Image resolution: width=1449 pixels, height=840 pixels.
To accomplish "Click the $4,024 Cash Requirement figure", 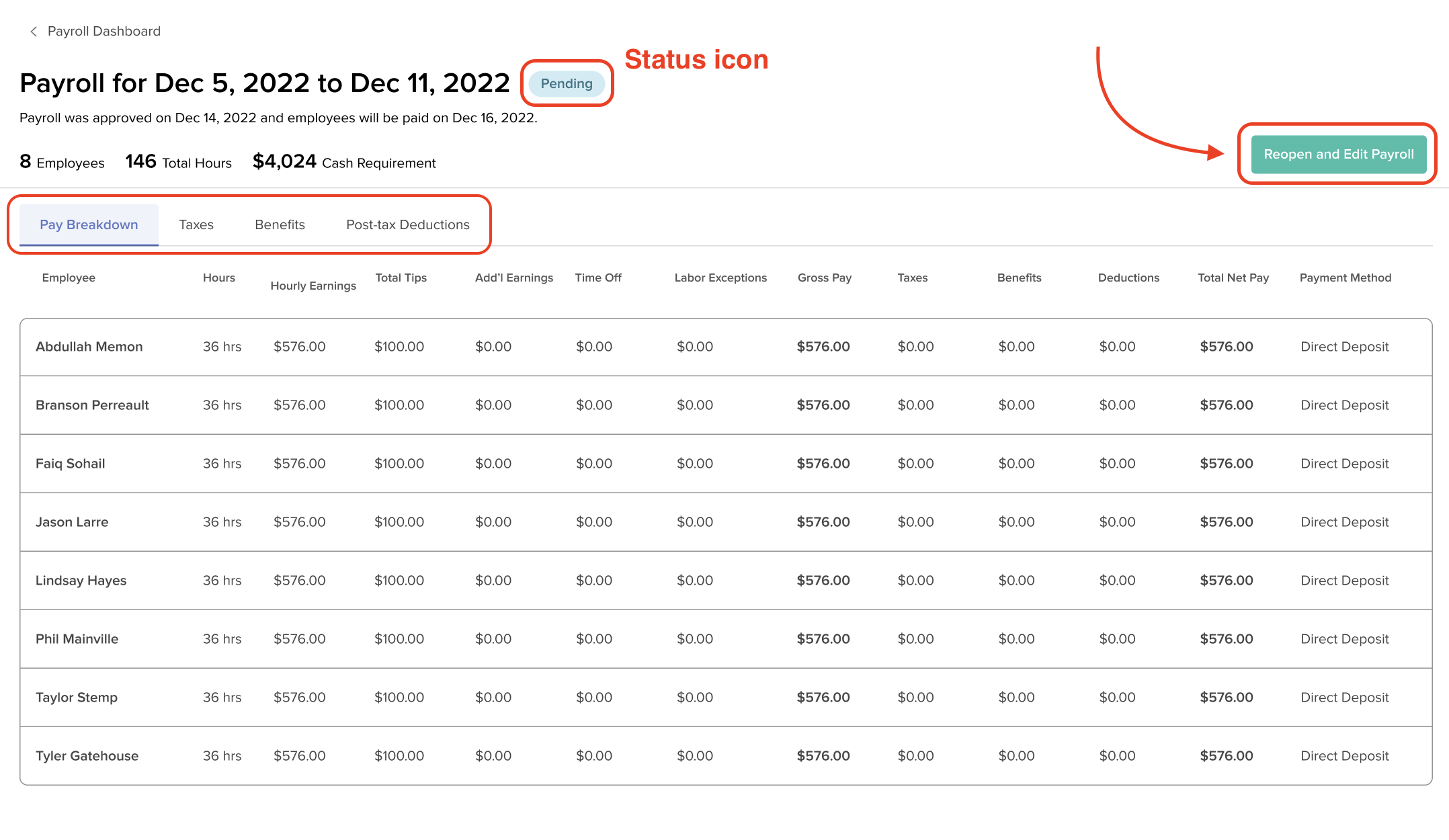I will coord(344,161).
